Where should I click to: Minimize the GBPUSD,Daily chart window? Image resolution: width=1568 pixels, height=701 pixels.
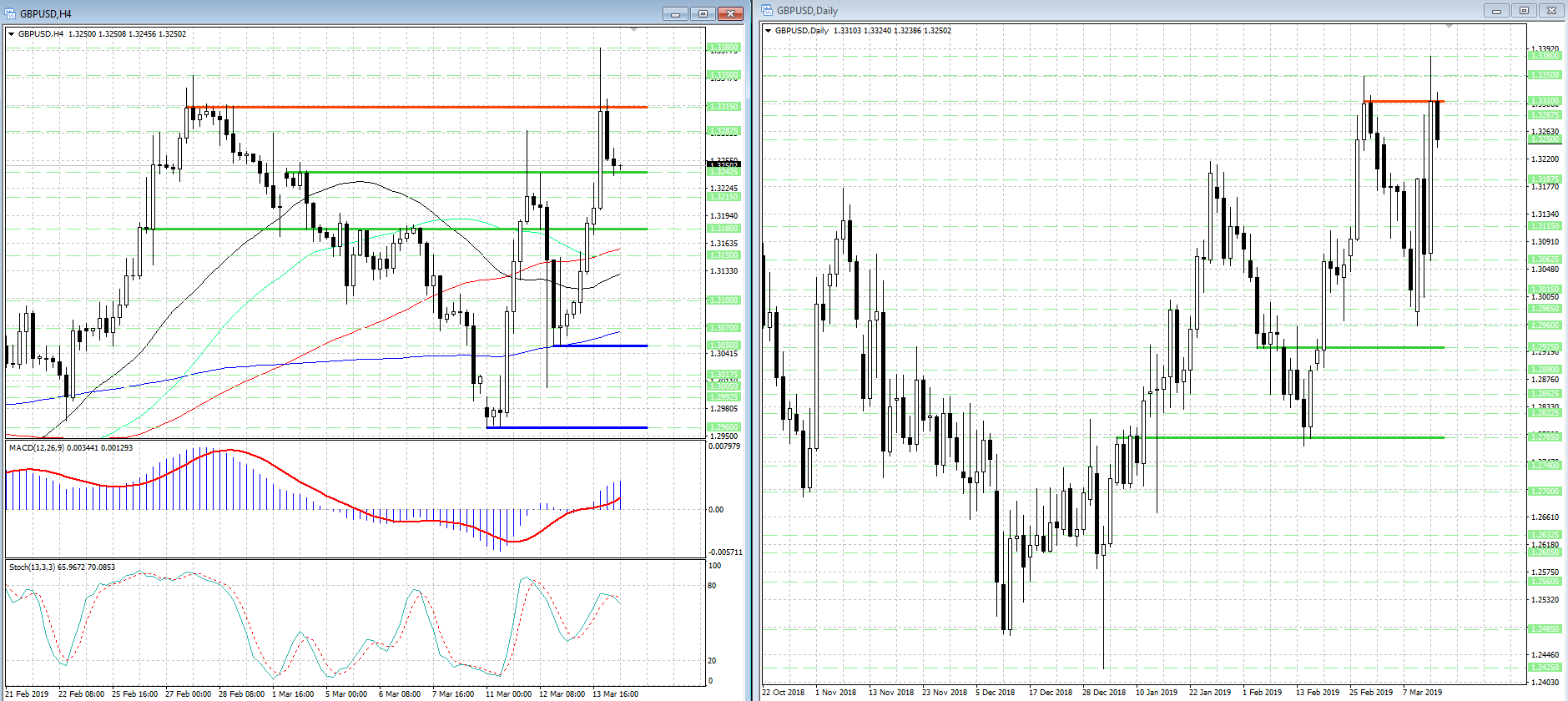click(x=1496, y=10)
